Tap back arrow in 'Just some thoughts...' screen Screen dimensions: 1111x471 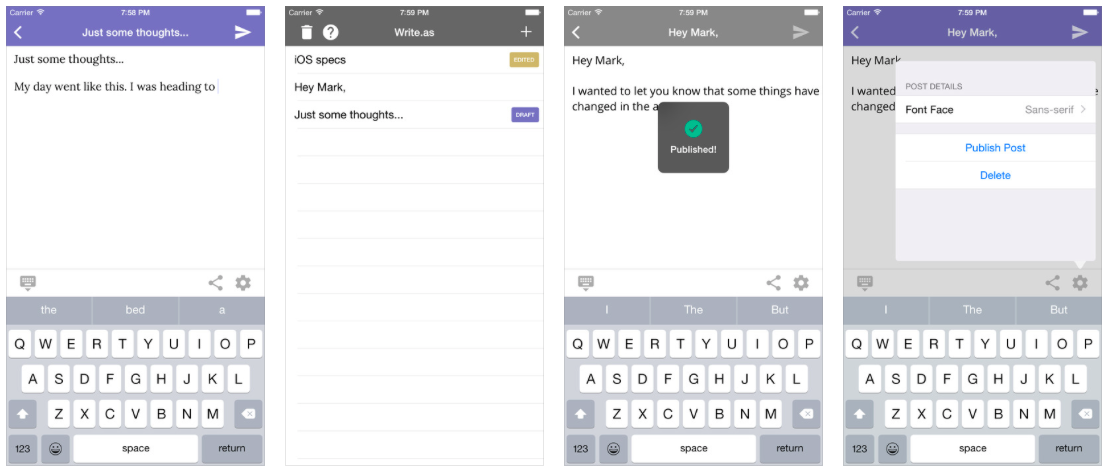click(18, 32)
